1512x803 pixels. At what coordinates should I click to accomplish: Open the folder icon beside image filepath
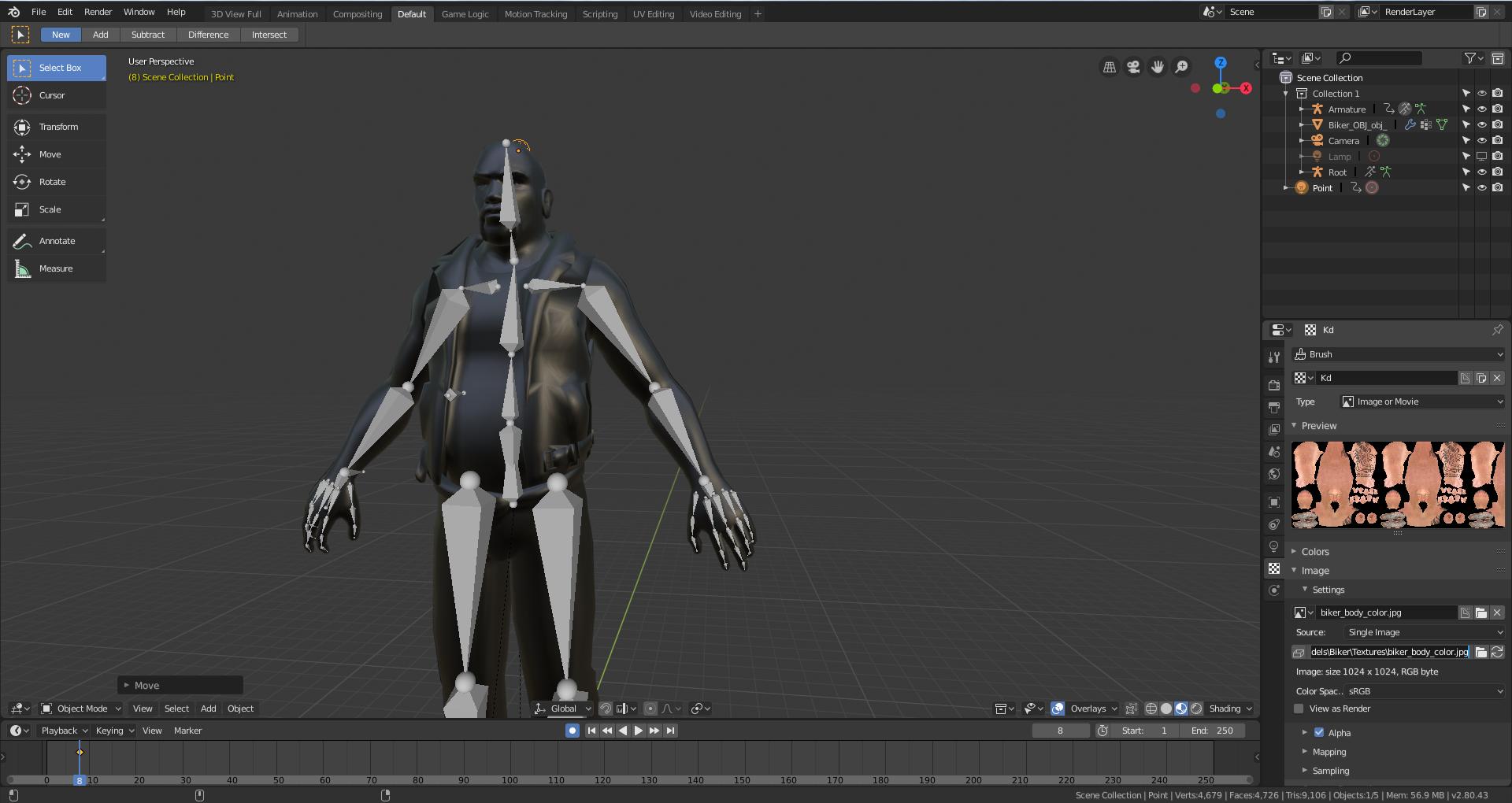[x=1480, y=652]
